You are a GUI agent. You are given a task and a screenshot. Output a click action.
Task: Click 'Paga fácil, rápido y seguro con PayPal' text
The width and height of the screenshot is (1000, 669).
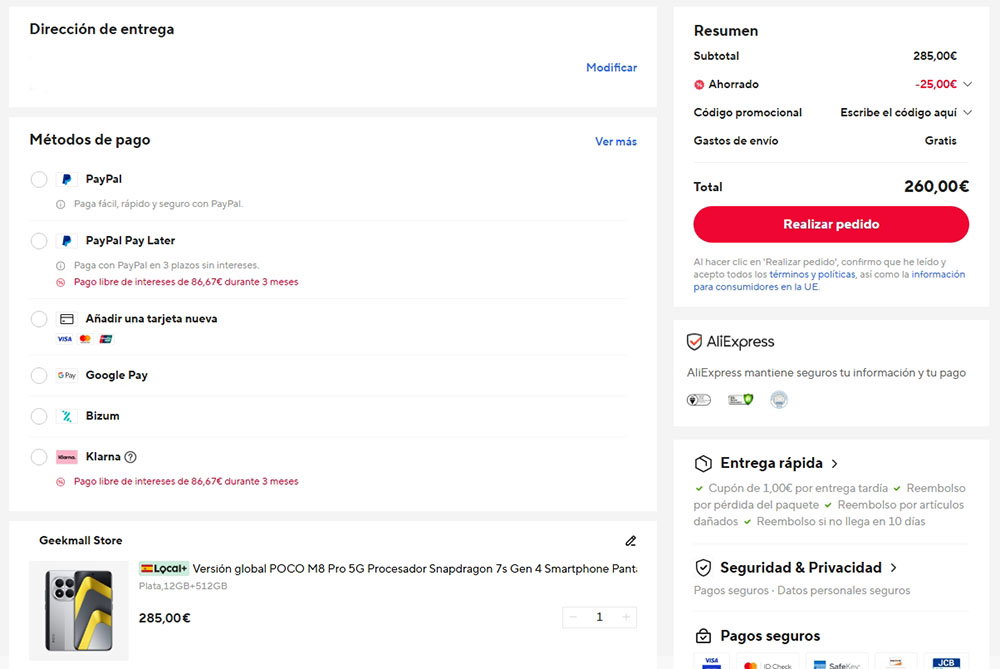[158, 204]
